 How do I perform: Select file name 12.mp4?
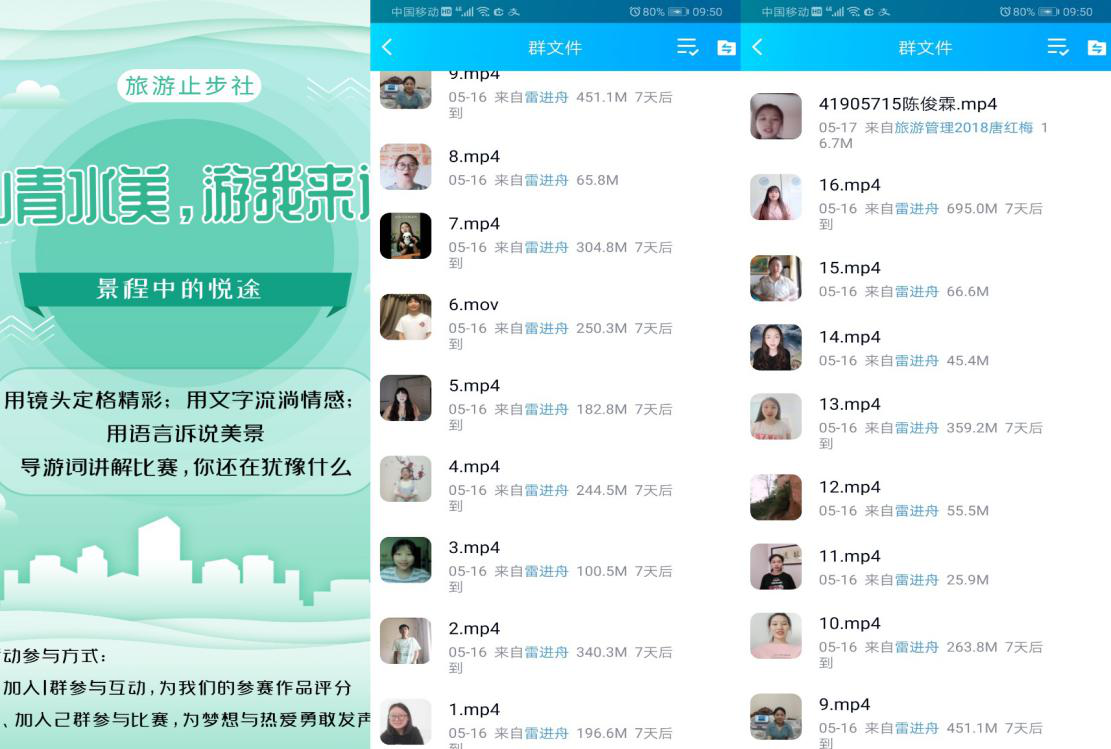click(x=850, y=487)
